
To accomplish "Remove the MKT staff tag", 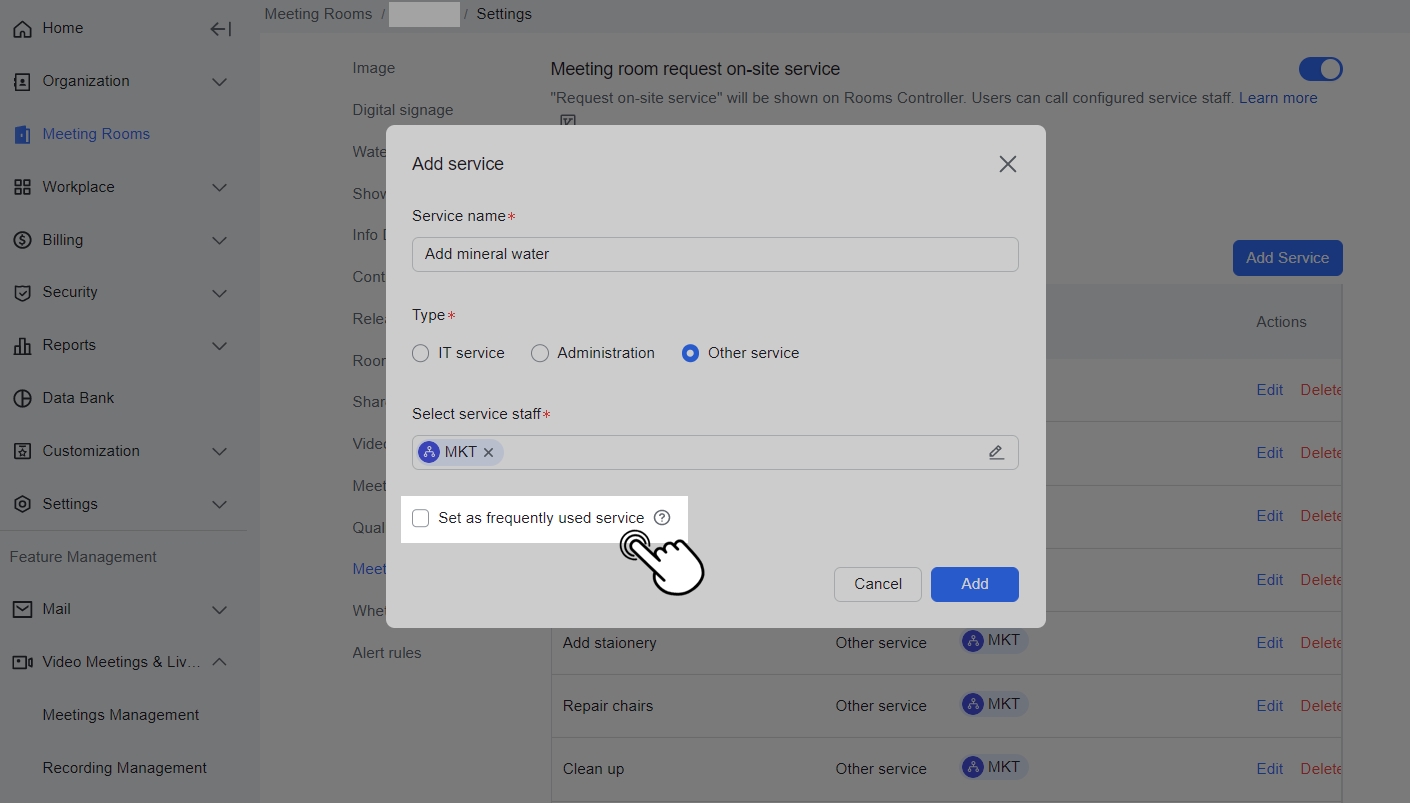I will (488, 452).
